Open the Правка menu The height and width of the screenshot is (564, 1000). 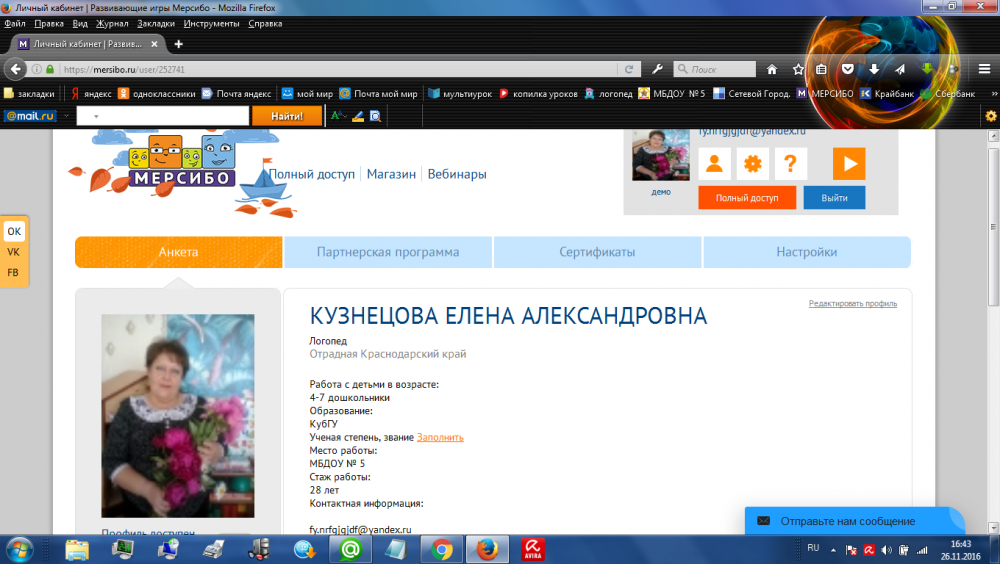pos(49,24)
